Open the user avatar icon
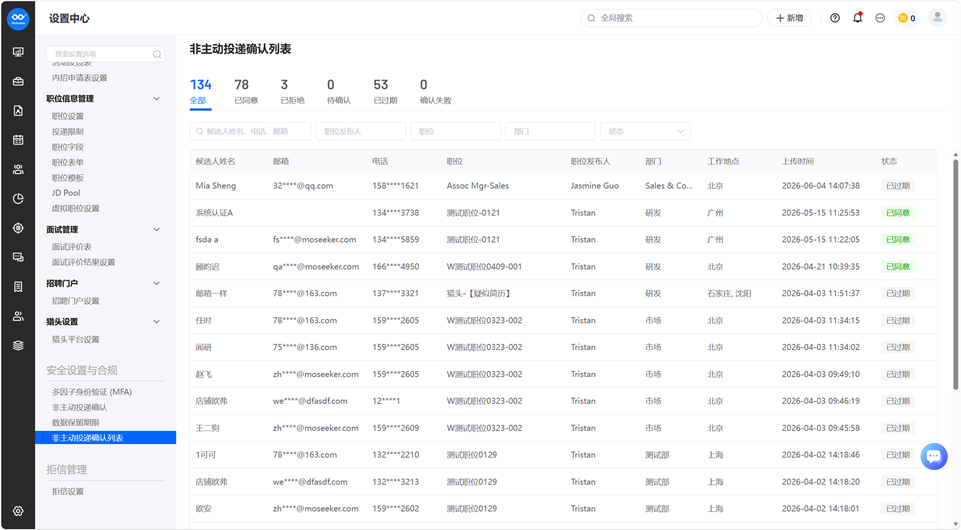Viewport: 961px width, 530px height. coord(937,18)
